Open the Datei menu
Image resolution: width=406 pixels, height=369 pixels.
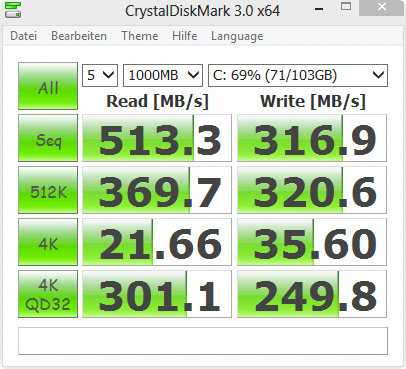[23, 36]
